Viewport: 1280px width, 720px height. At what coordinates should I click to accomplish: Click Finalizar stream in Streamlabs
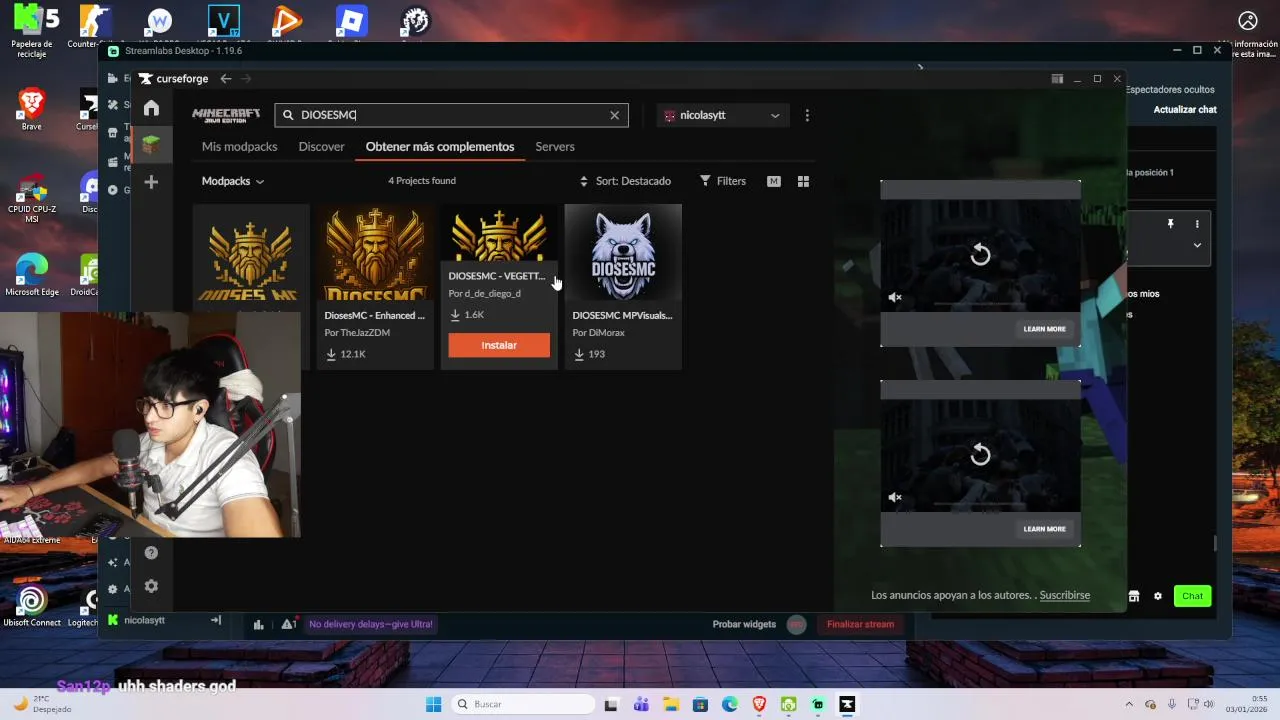pyautogui.click(x=860, y=624)
